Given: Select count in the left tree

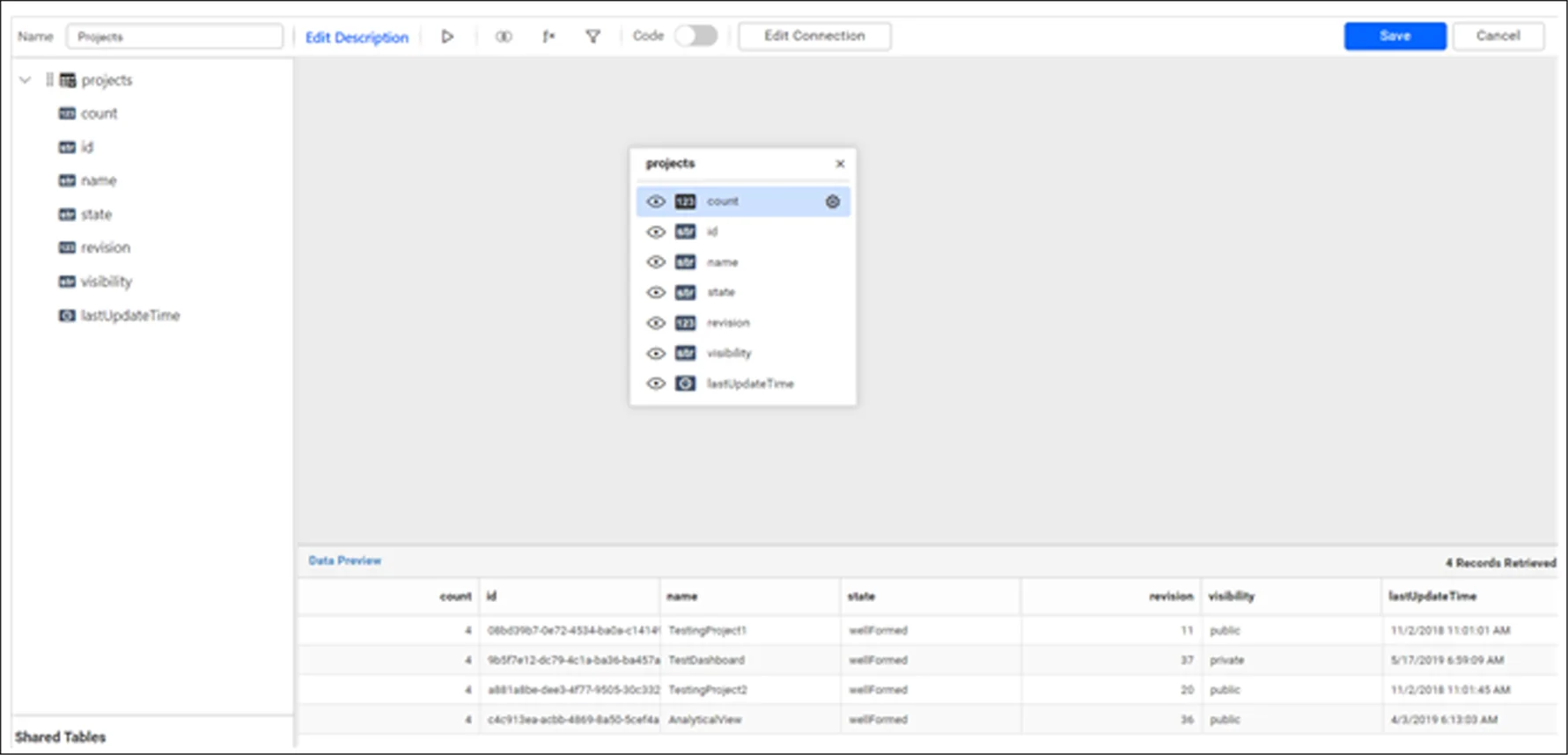Looking at the screenshot, I should pos(99,114).
